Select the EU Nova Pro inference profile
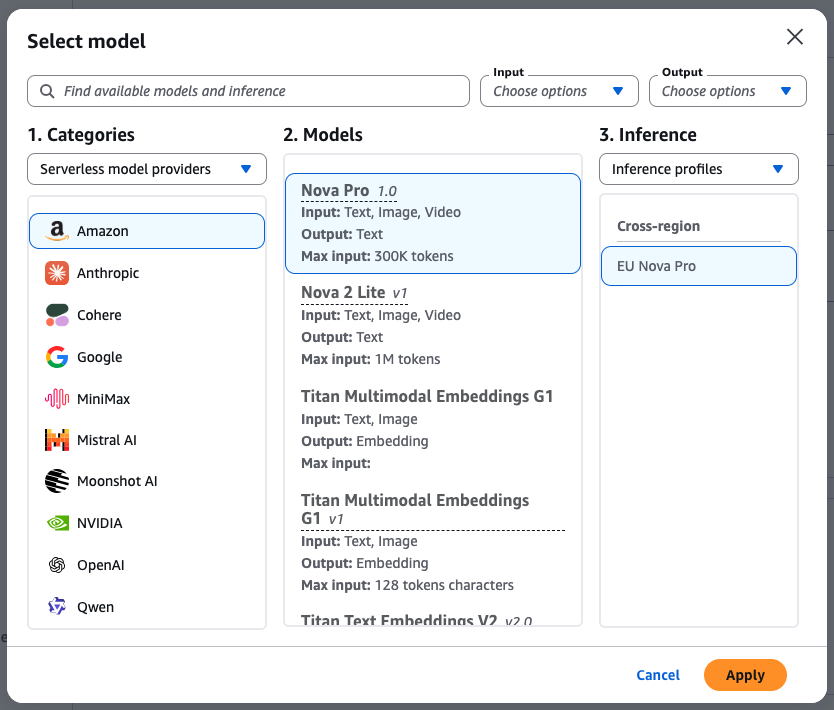The width and height of the screenshot is (834, 710). coord(698,266)
